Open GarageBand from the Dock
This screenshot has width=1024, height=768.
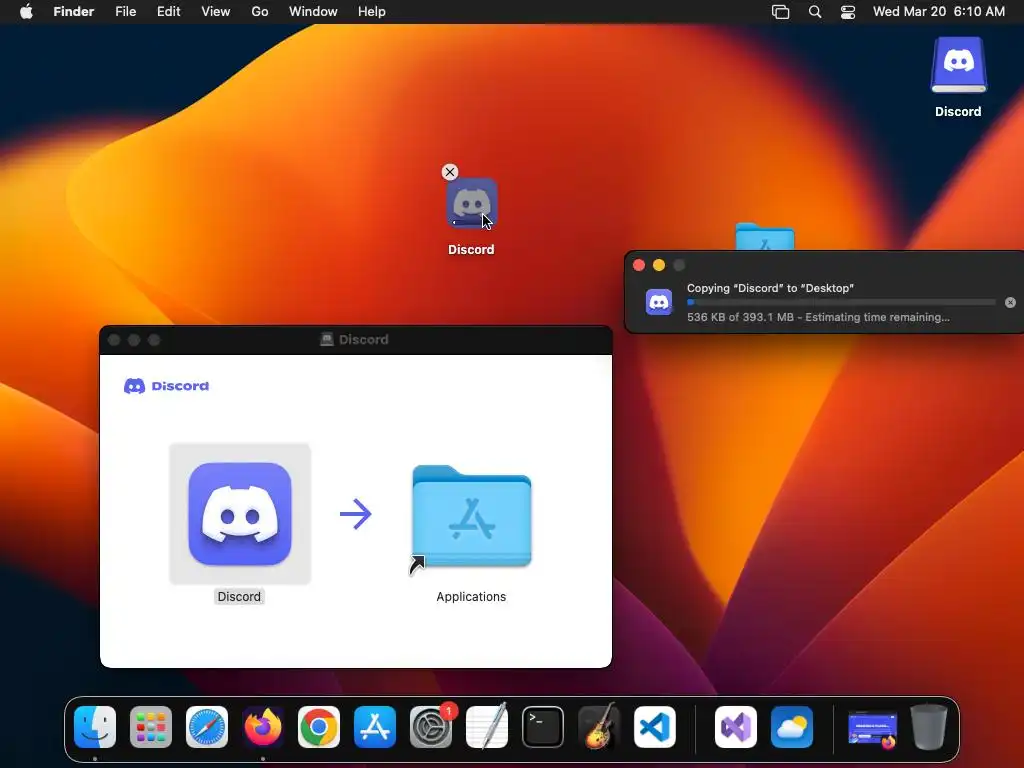click(599, 727)
